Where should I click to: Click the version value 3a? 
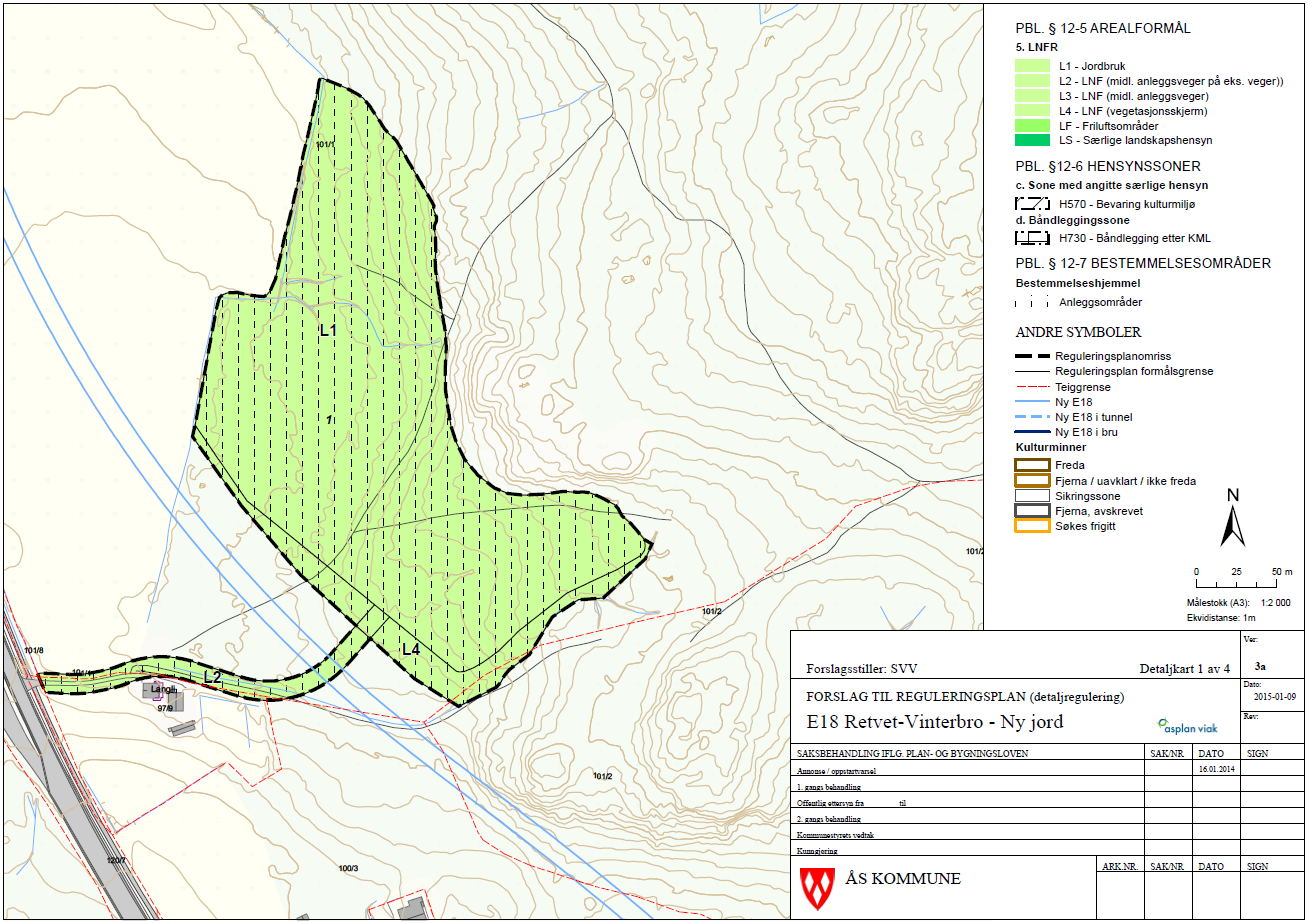point(1260,665)
